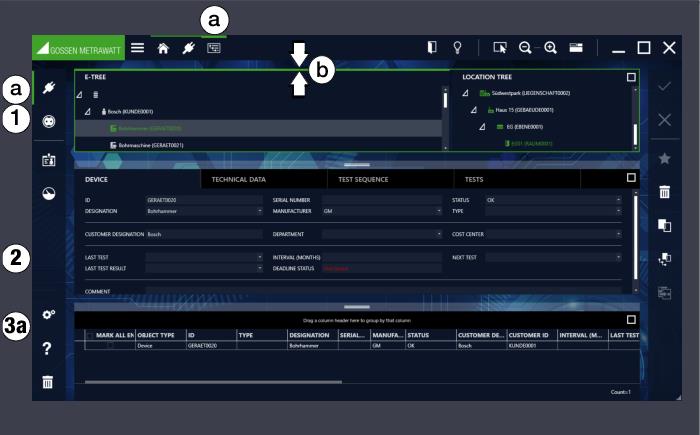Click the window layout icon
The image size is (700, 435).
coord(576,47)
